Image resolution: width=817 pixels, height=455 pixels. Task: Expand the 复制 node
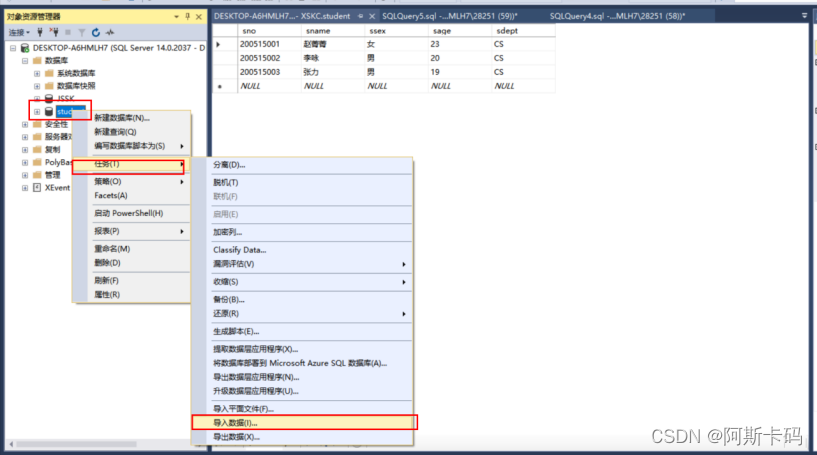25,150
